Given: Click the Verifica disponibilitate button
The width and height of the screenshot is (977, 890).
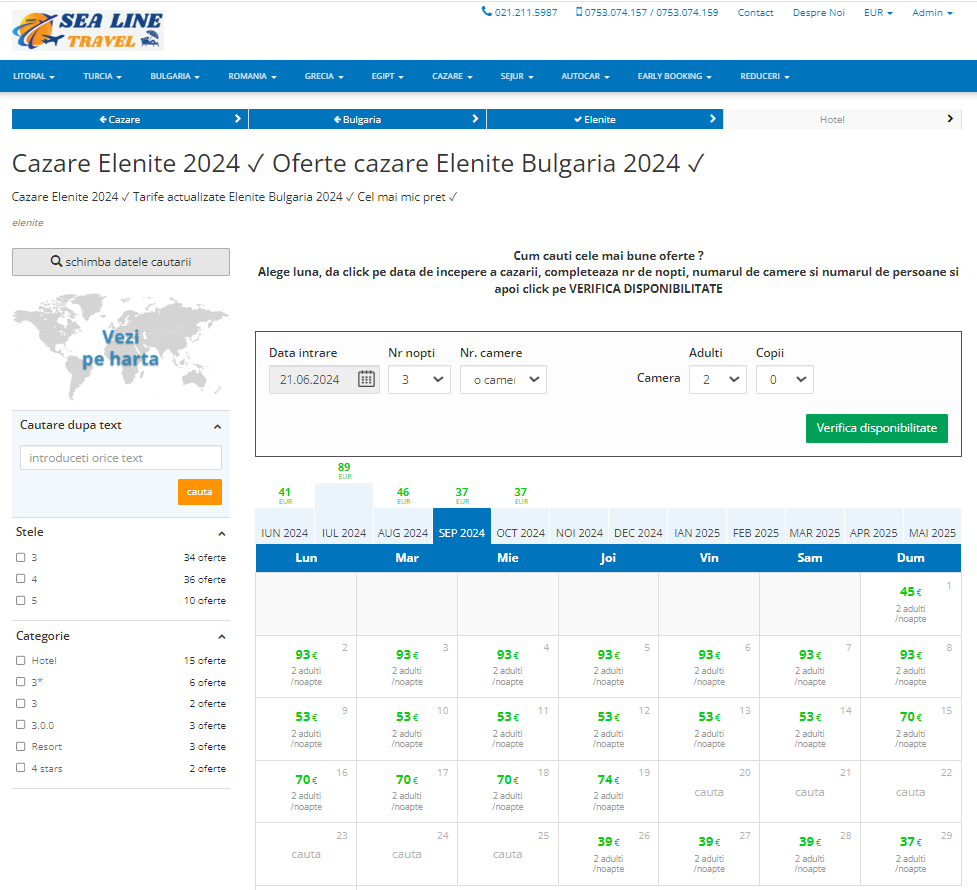Looking at the screenshot, I should [x=877, y=428].
